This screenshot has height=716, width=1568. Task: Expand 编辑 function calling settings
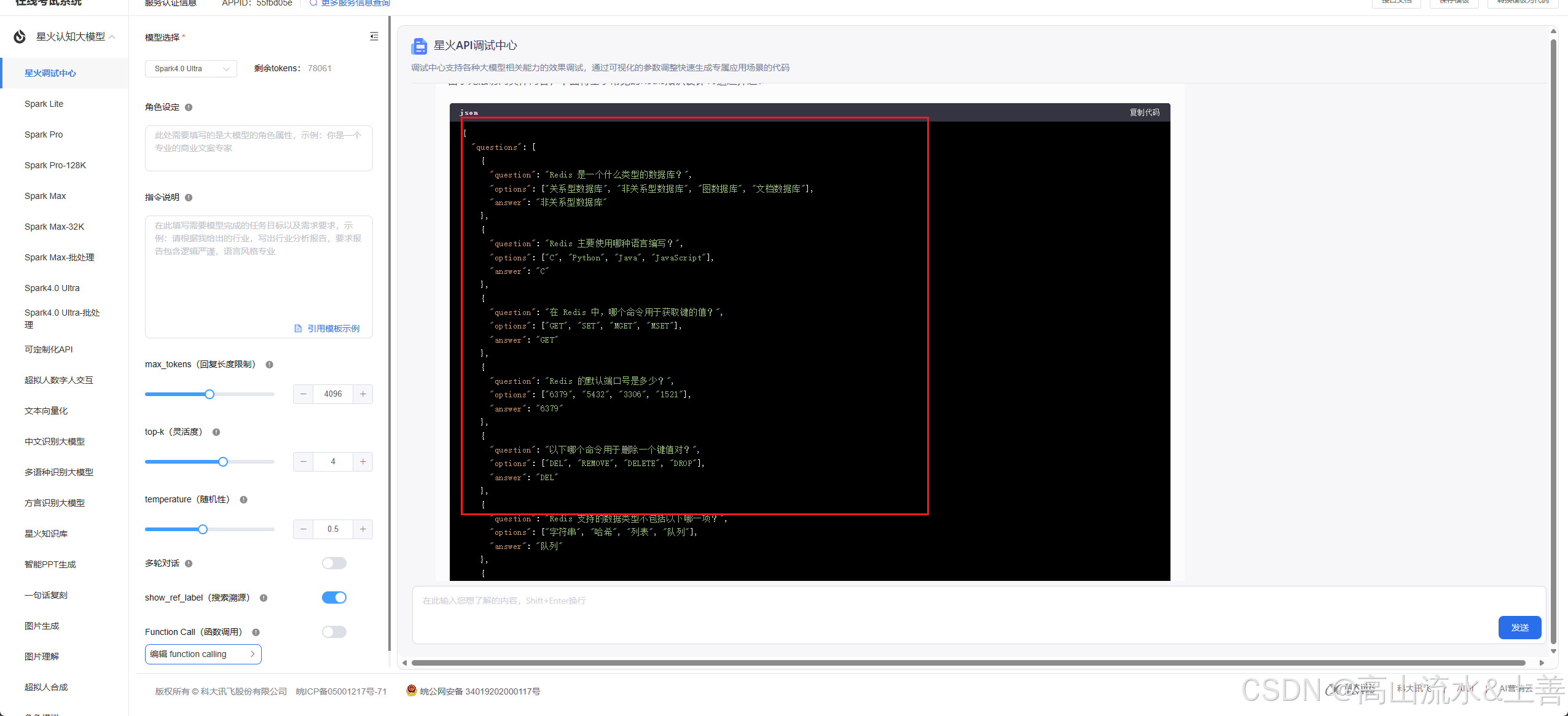click(203, 654)
